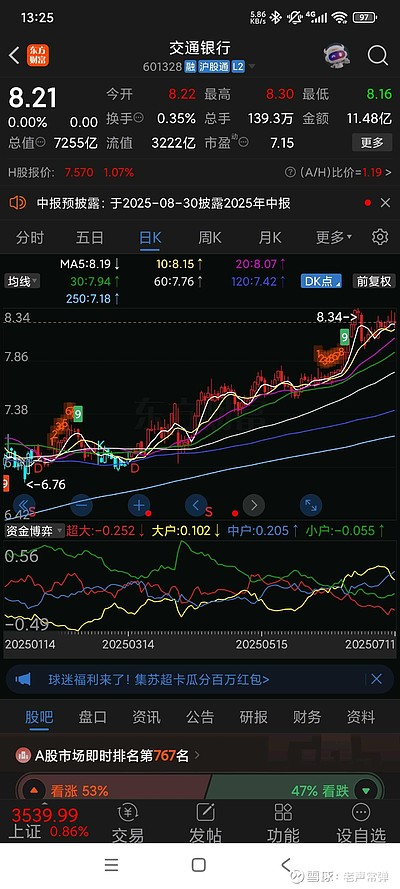Open the A/H ratio arrow
This screenshot has width=400, height=889.
click(x=388, y=172)
